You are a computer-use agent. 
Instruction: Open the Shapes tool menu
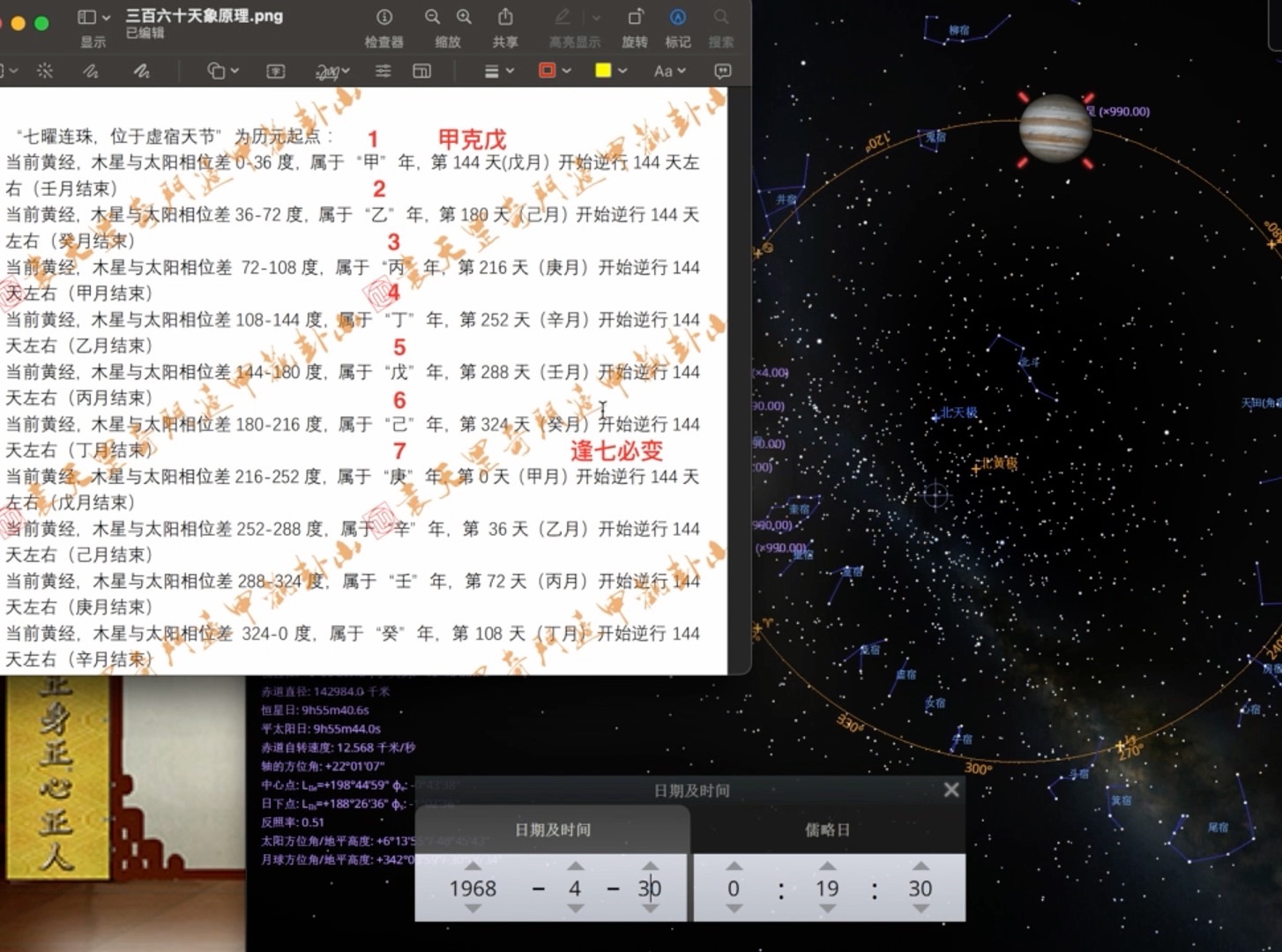tap(222, 71)
